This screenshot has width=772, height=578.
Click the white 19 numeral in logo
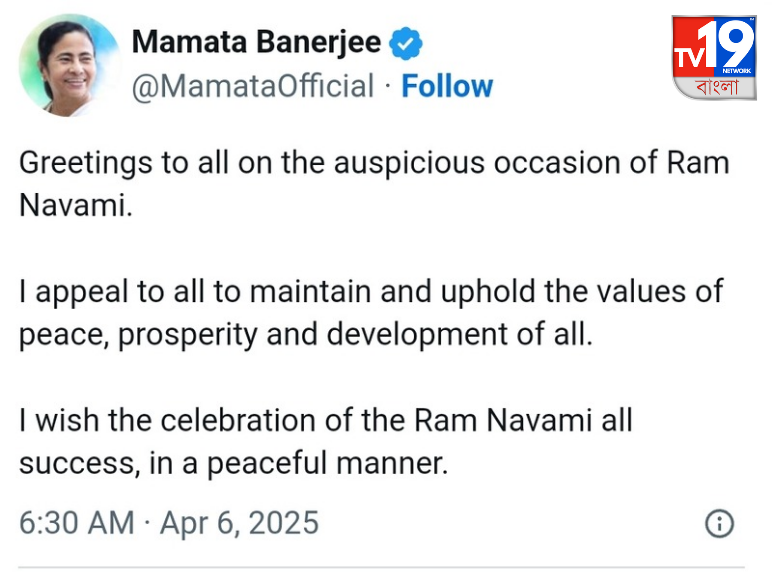(x=728, y=43)
